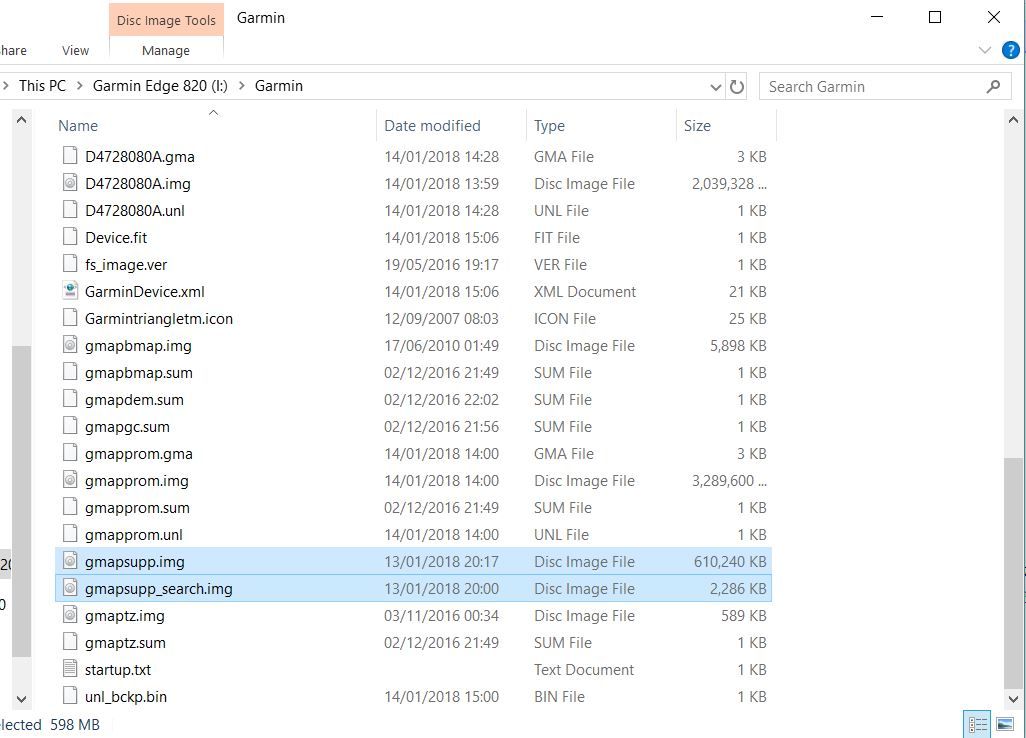Click the navigation pane scroll up arrow

(x=21, y=120)
